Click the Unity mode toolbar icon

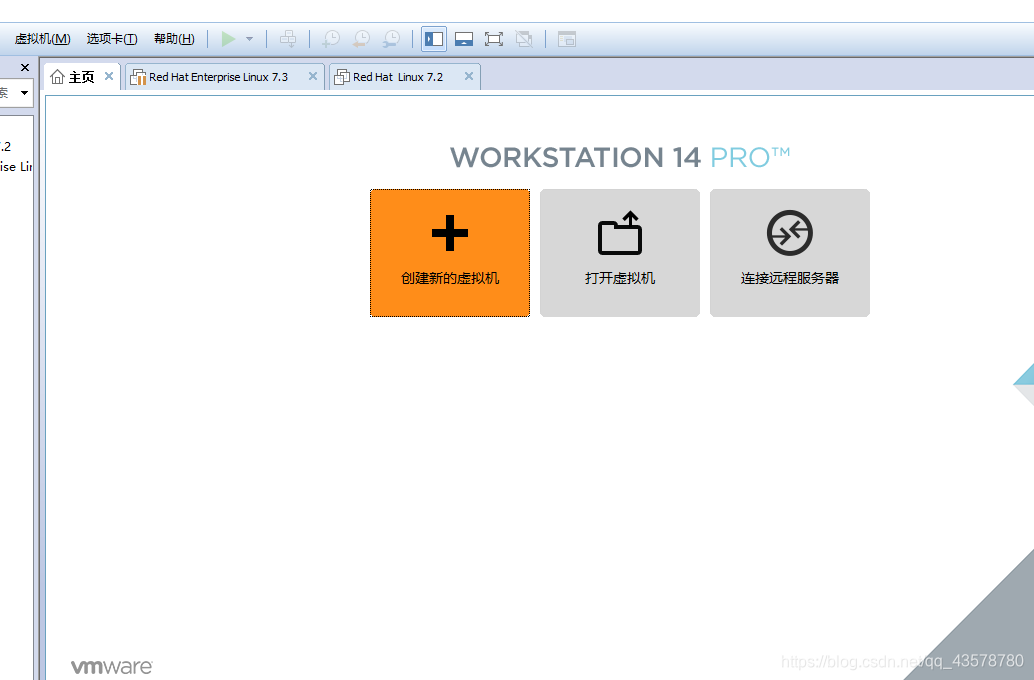click(x=524, y=39)
